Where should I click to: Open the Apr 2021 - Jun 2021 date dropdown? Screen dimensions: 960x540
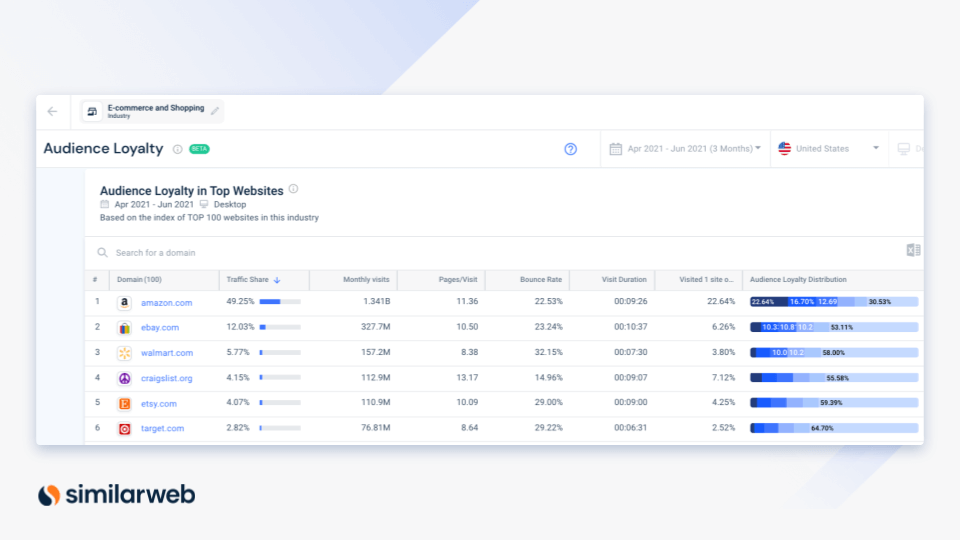(x=686, y=149)
